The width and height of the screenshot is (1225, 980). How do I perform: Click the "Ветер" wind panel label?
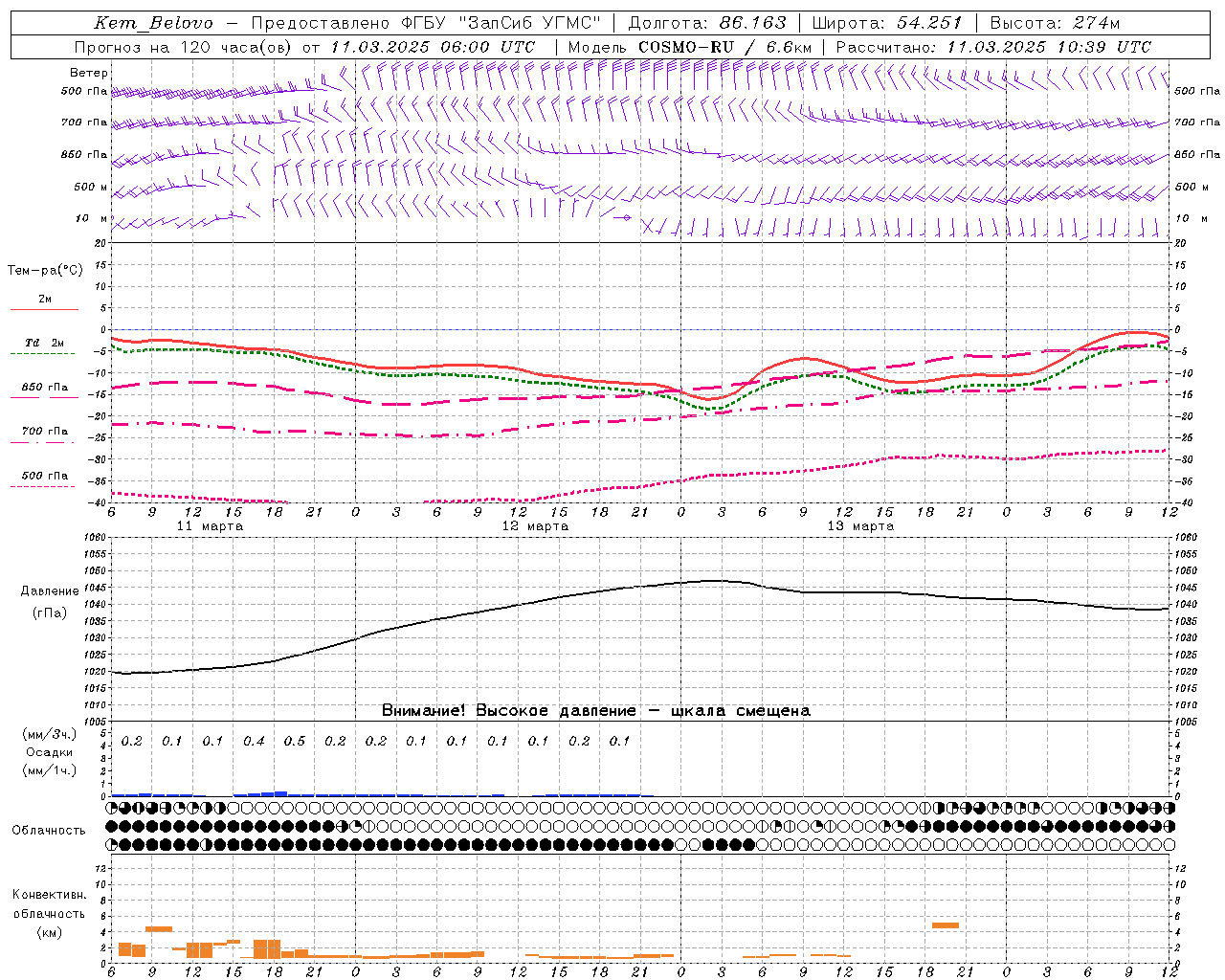point(89,73)
